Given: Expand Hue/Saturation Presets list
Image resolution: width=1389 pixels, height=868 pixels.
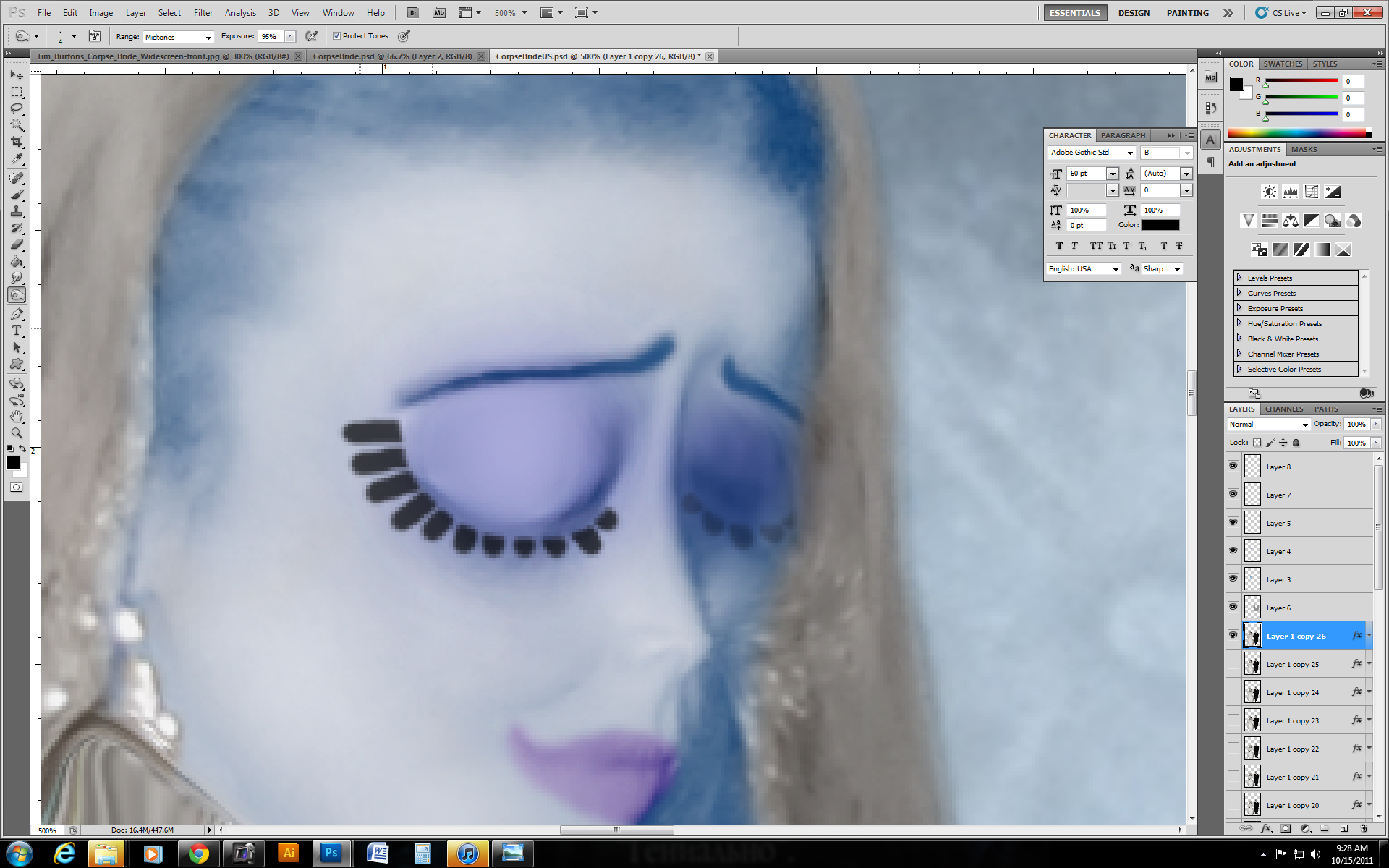Looking at the screenshot, I should click(x=1239, y=323).
